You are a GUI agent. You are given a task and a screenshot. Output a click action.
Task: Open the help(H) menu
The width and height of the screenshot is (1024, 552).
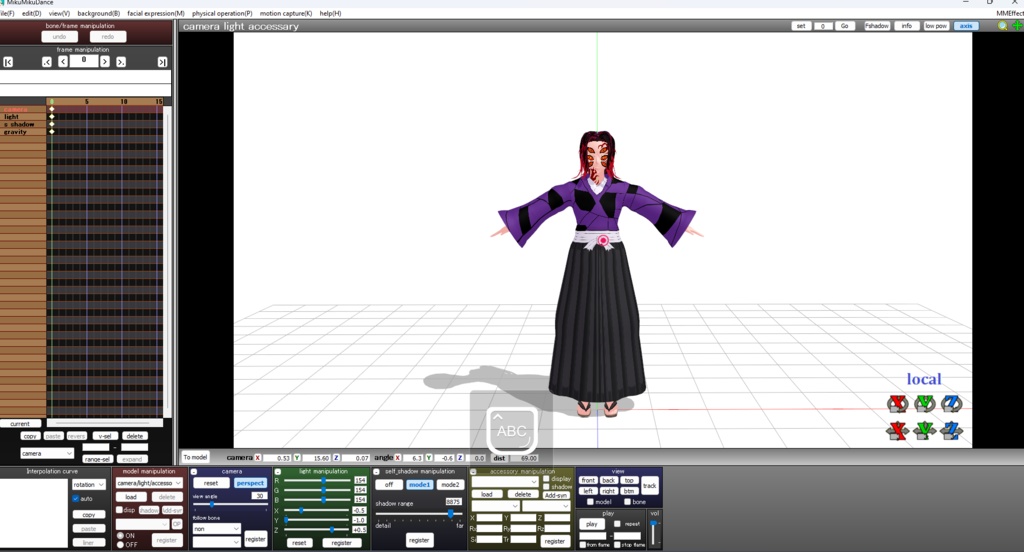[x=330, y=13]
